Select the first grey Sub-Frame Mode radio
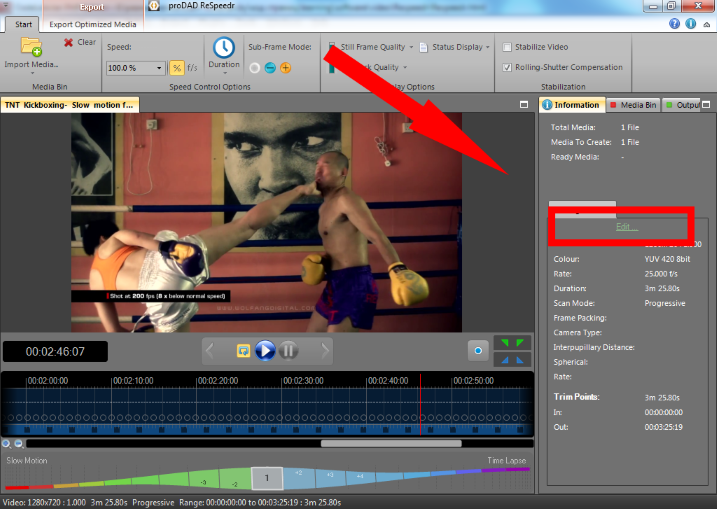This screenshot has height=509, width=717. point(255,68)
